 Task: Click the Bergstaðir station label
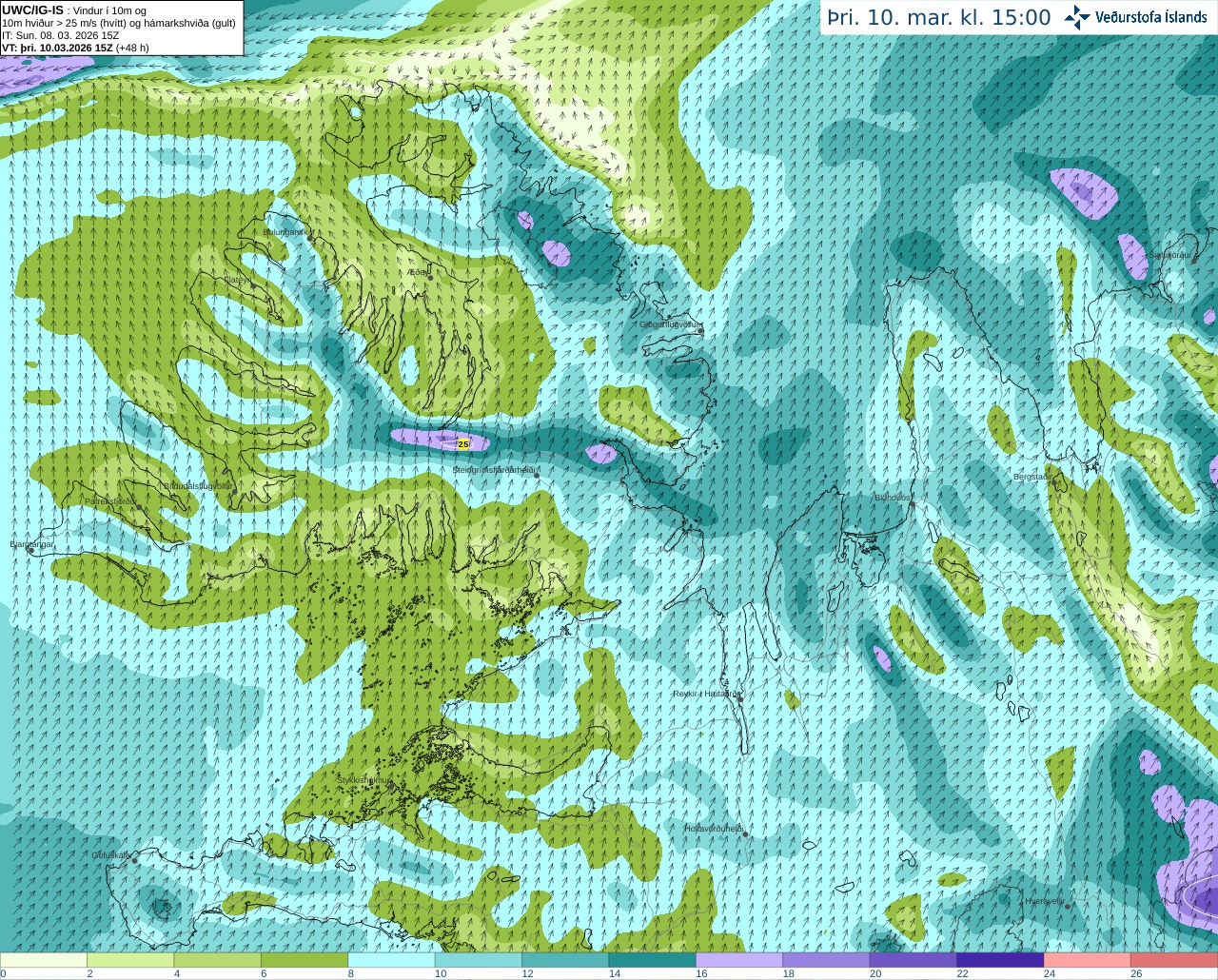1033,477
